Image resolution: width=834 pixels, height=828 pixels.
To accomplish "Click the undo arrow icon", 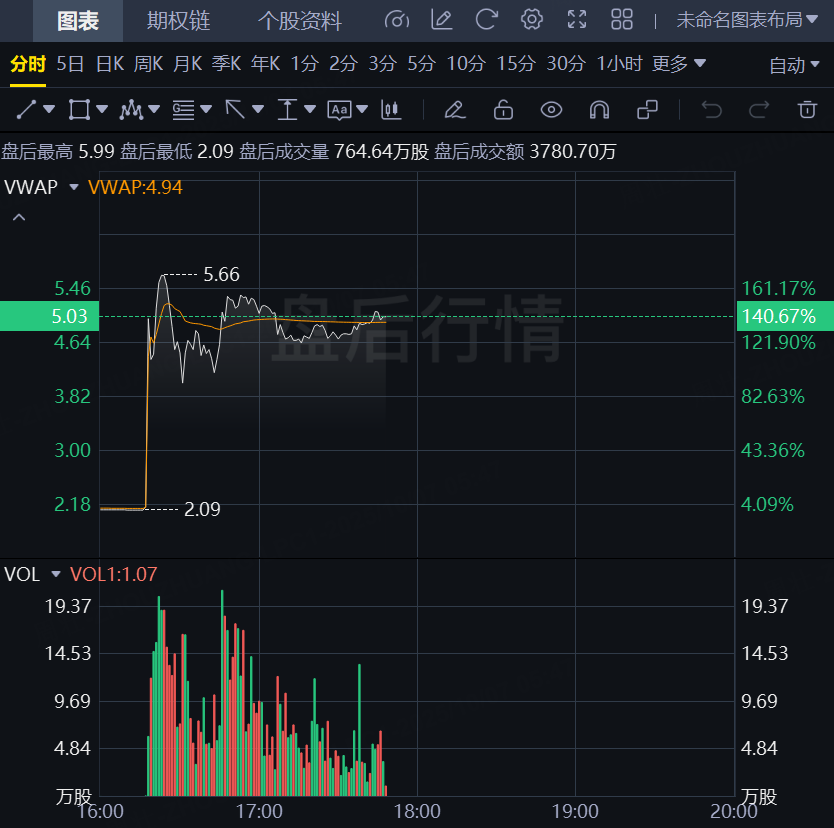I will click(x=711, y=109).
